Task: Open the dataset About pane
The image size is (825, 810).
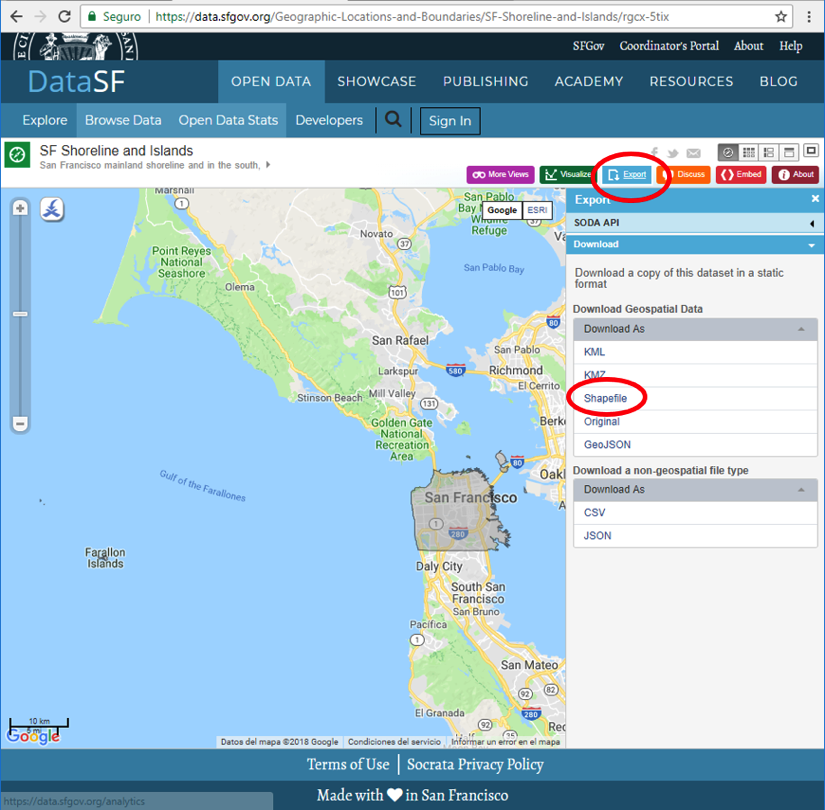Action: pyautogui.click(x=796, y=175)
